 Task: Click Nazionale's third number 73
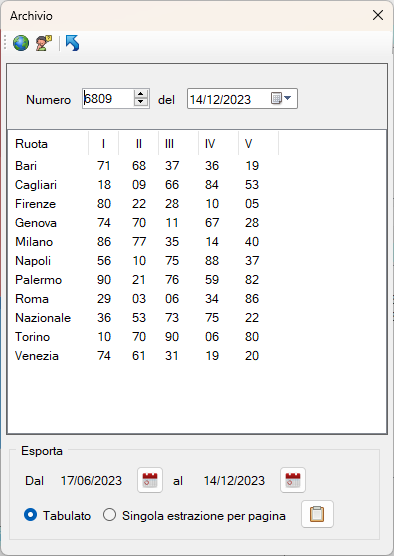tap(172, 318)
